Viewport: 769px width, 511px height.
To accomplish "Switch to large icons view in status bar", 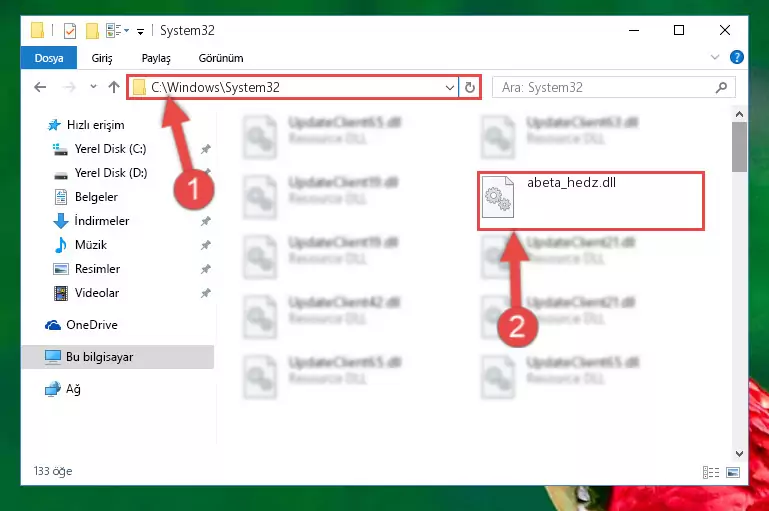I will (733, 472).
